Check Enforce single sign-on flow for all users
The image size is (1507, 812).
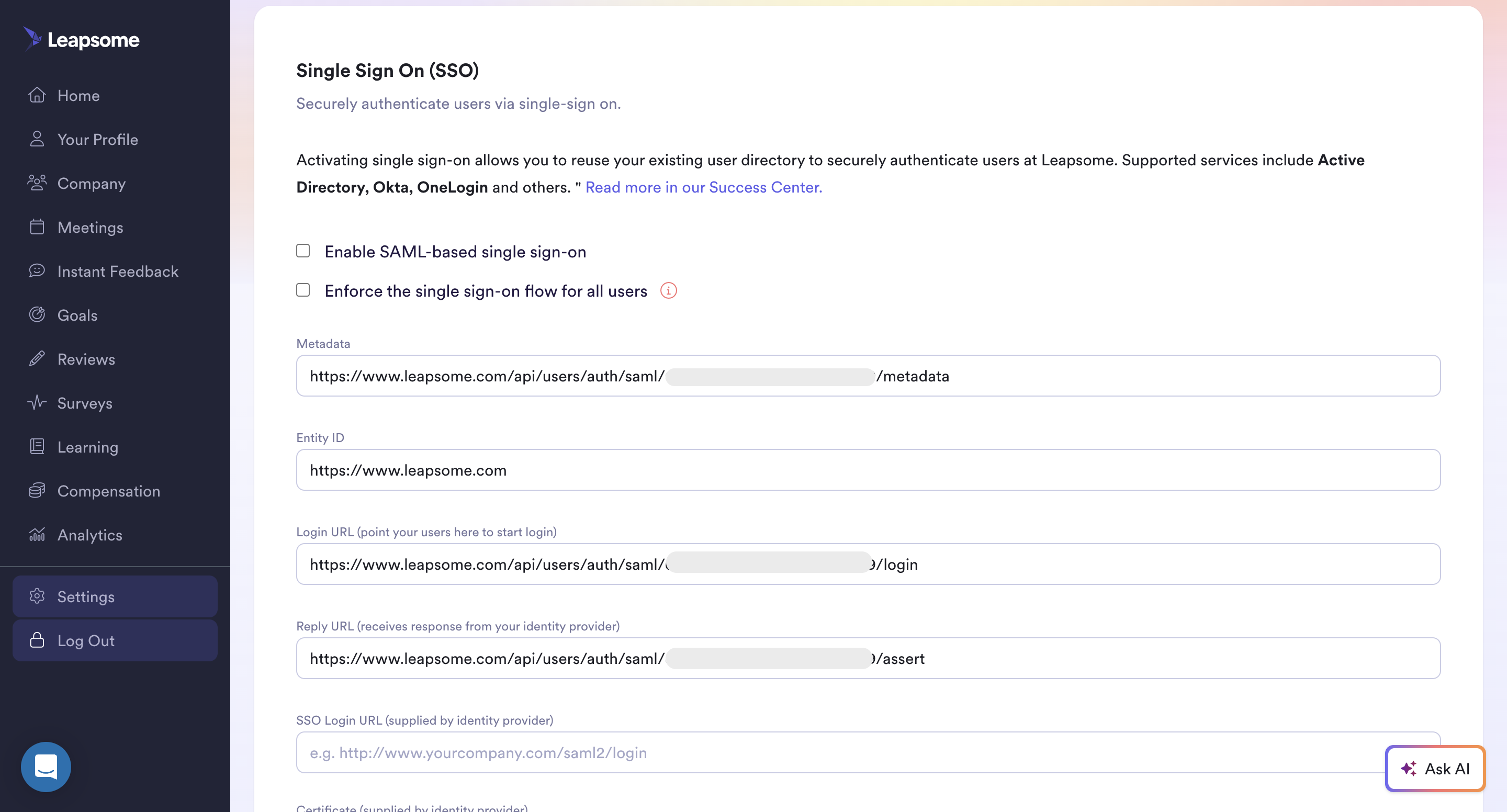tap(303, 290)
